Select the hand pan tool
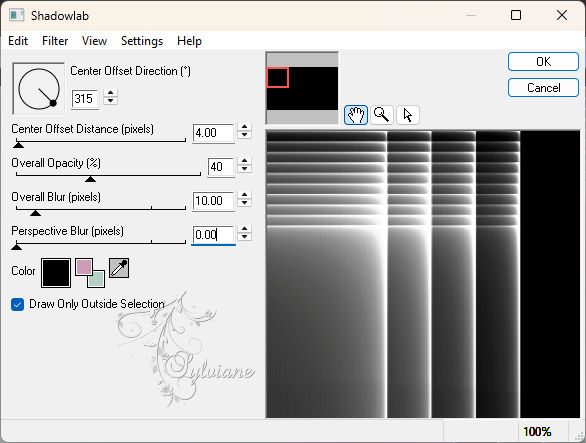The image size is (586, 443). (x=355, y=115)
